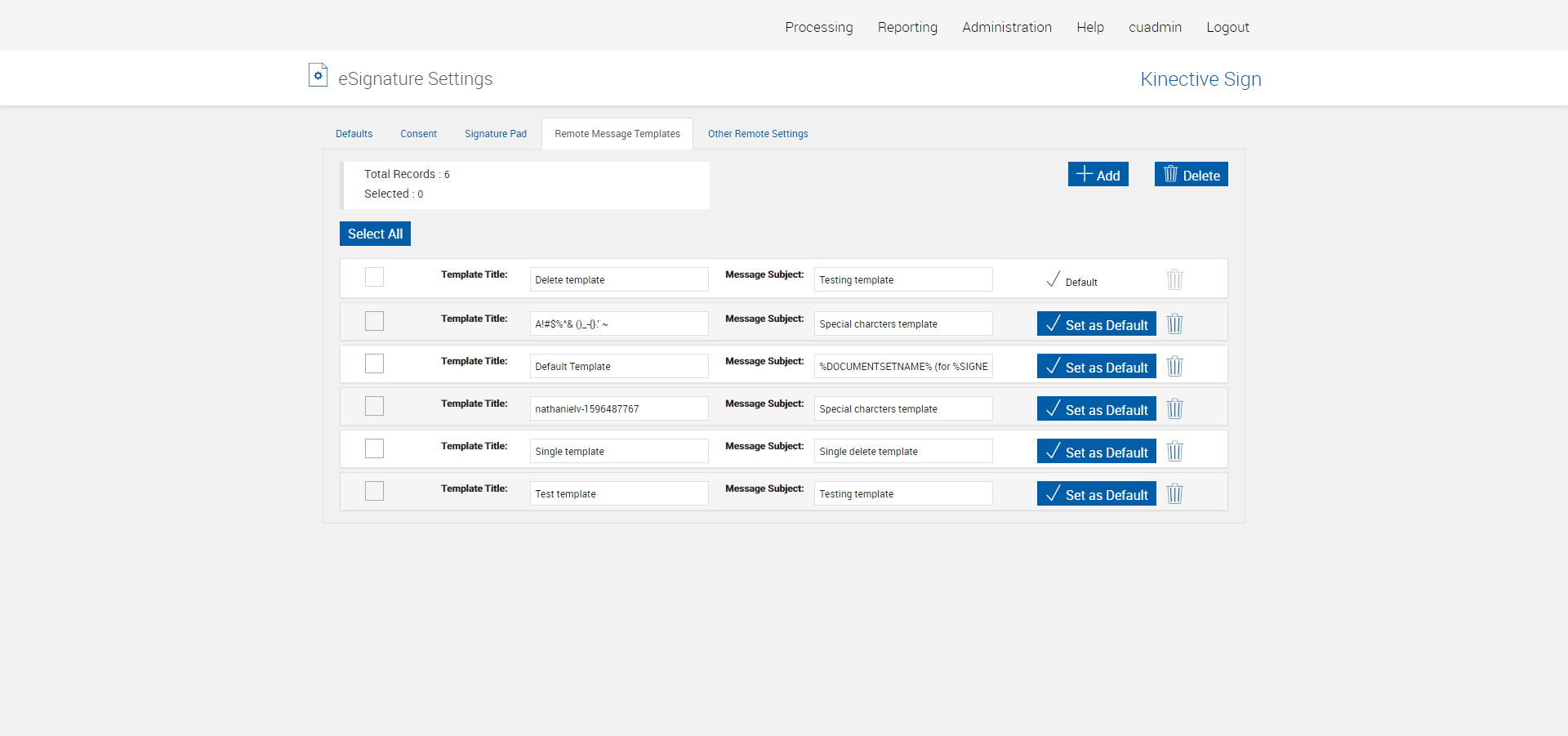Switch to the Signature Pad tab

[495, 134]
